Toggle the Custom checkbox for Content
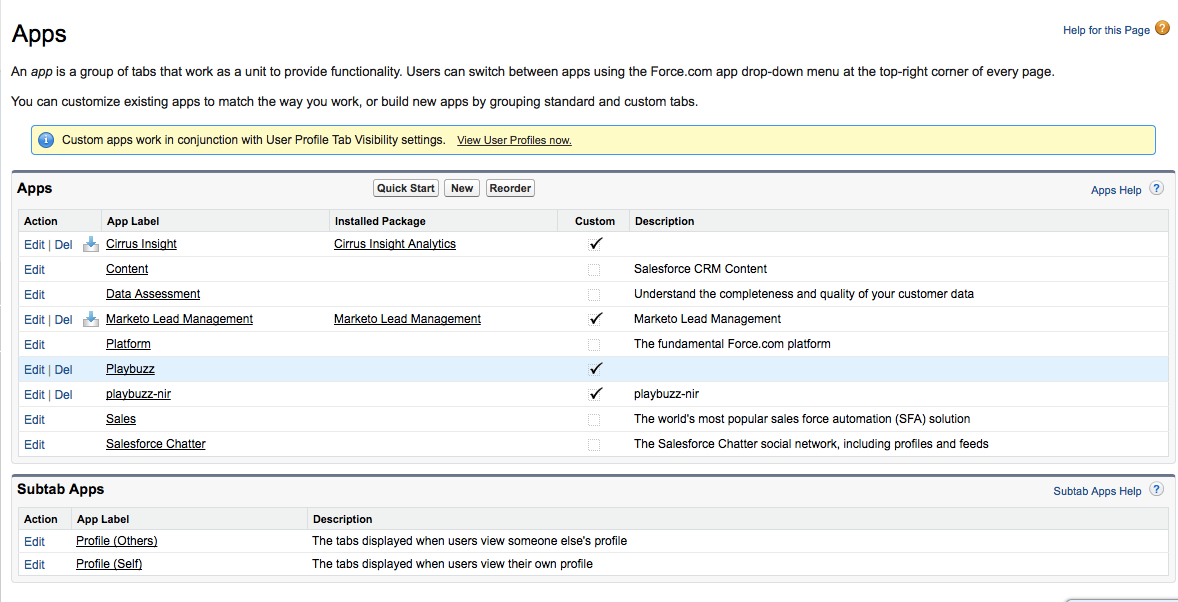 pyautogui.click(x=594, y=270)
